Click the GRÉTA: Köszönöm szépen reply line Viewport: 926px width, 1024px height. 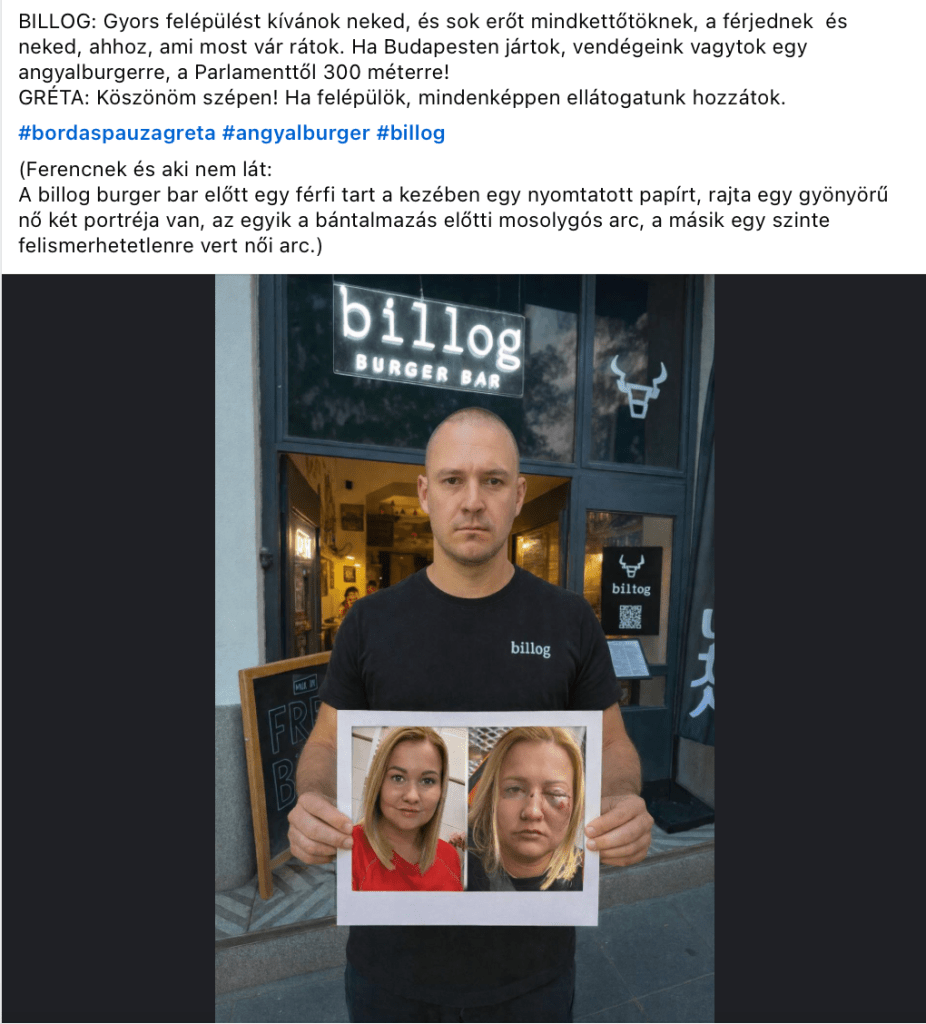tap(402, 98)
